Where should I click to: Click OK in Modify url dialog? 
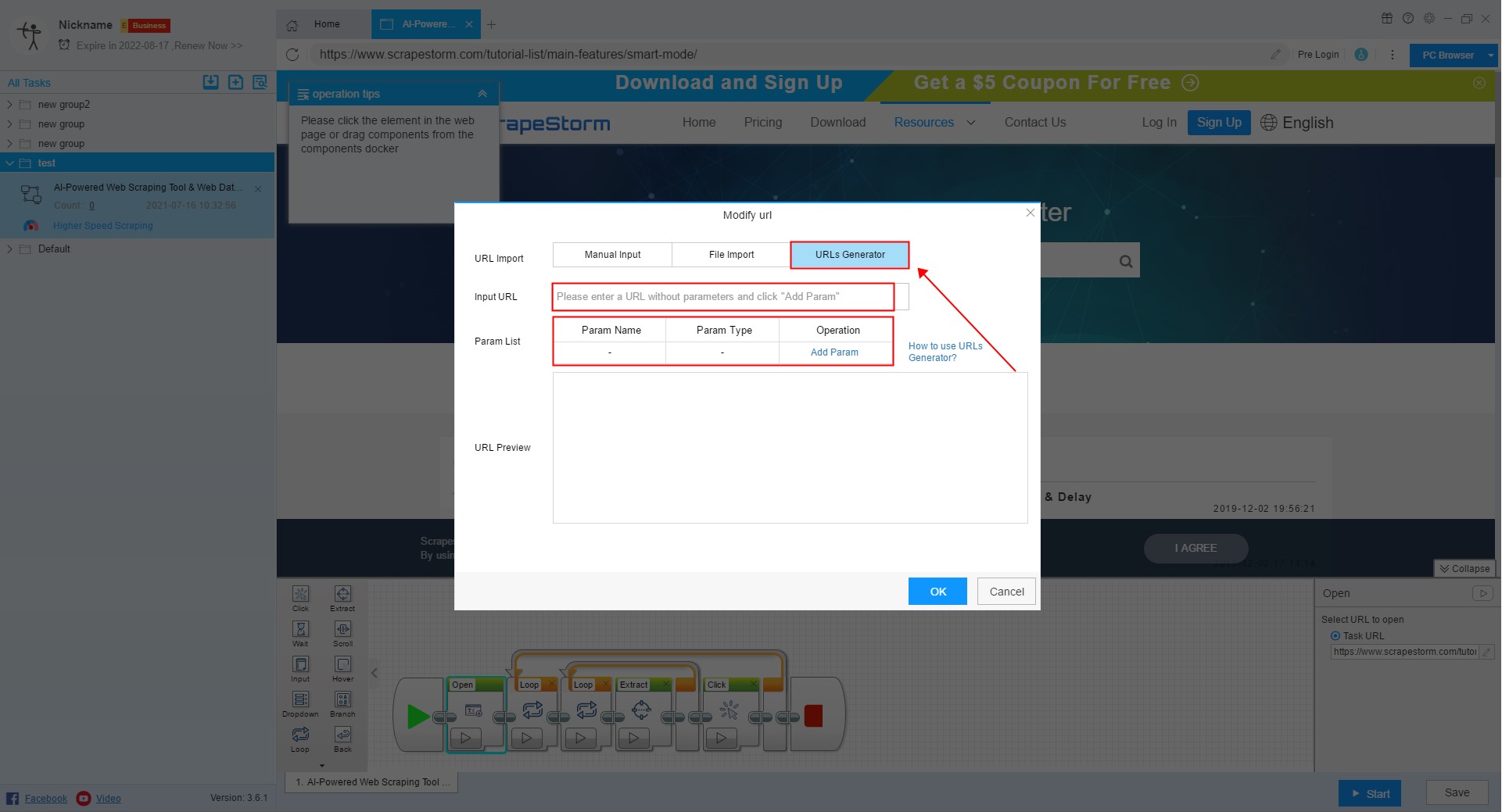point(937,592)
